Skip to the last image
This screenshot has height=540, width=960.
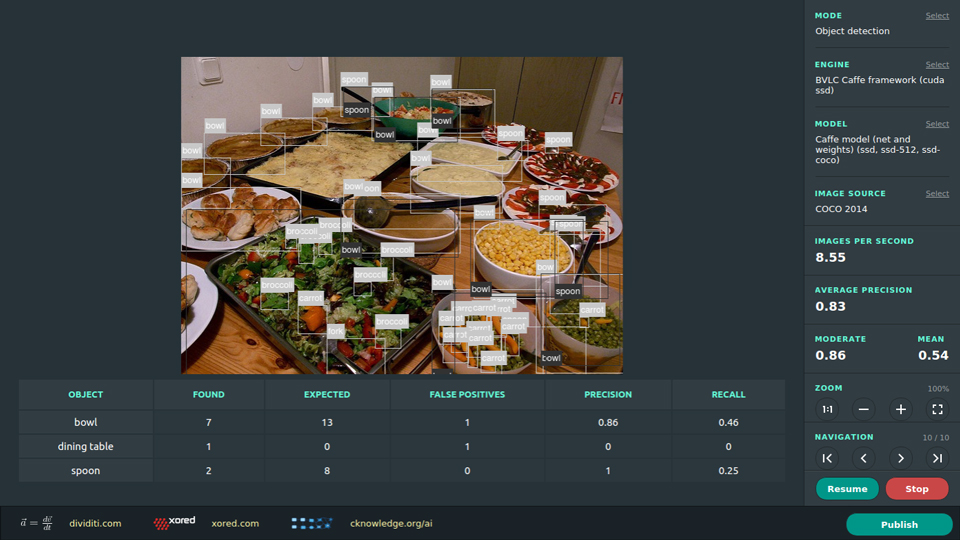click(x=937, y=458)
